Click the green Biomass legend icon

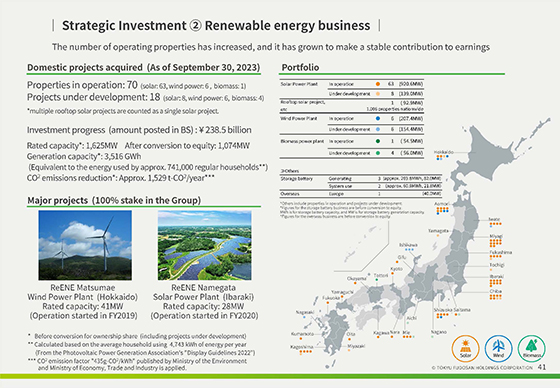point(532,348)
